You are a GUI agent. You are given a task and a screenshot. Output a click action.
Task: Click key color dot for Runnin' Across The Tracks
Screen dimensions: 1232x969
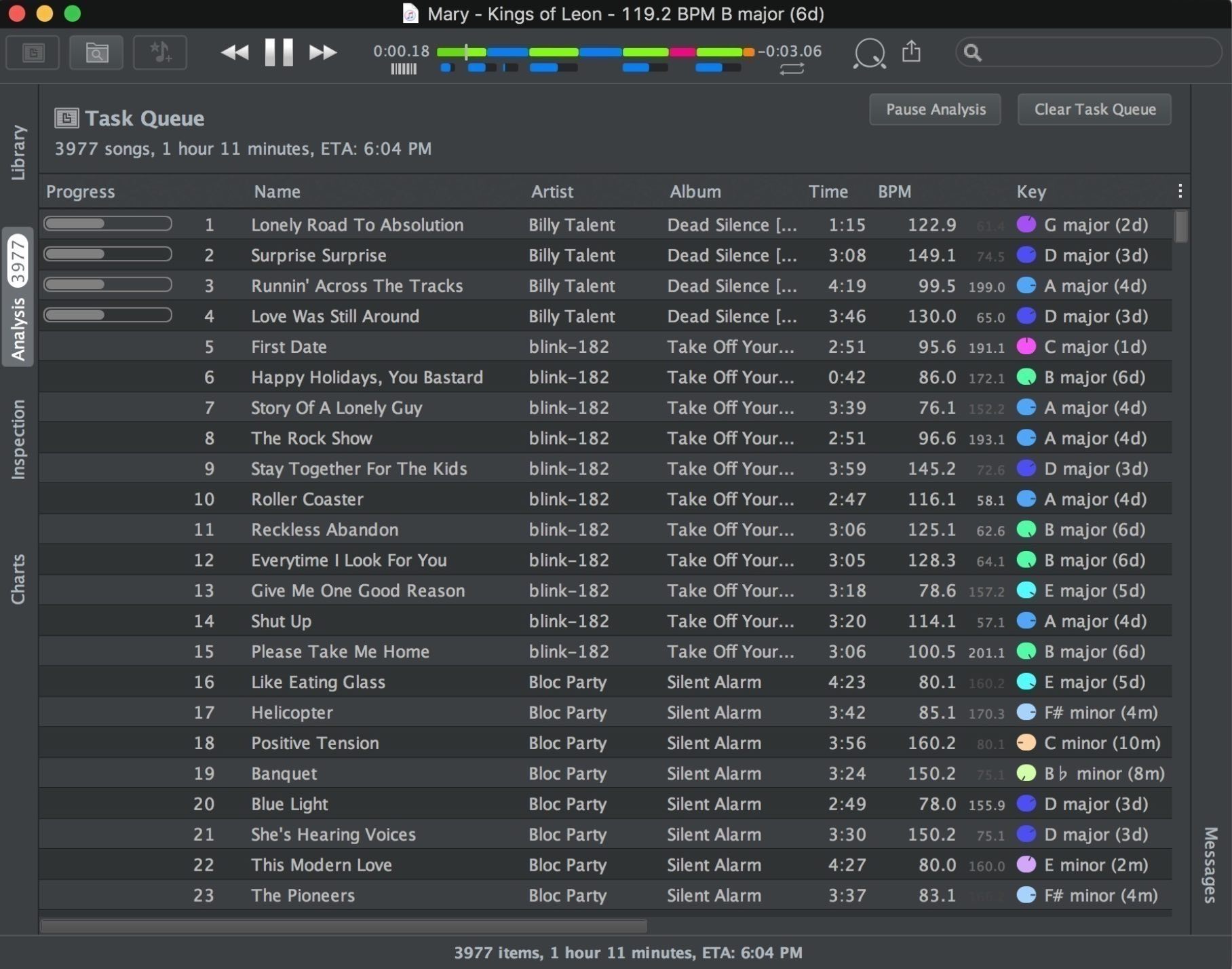click(1026, 285)
